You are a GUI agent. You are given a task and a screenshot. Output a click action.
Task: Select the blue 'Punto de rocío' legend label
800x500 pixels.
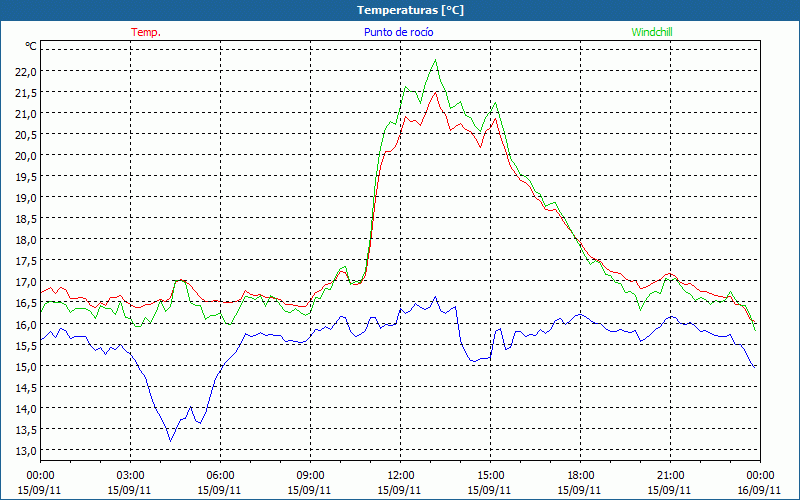click(x=398, y=32)
